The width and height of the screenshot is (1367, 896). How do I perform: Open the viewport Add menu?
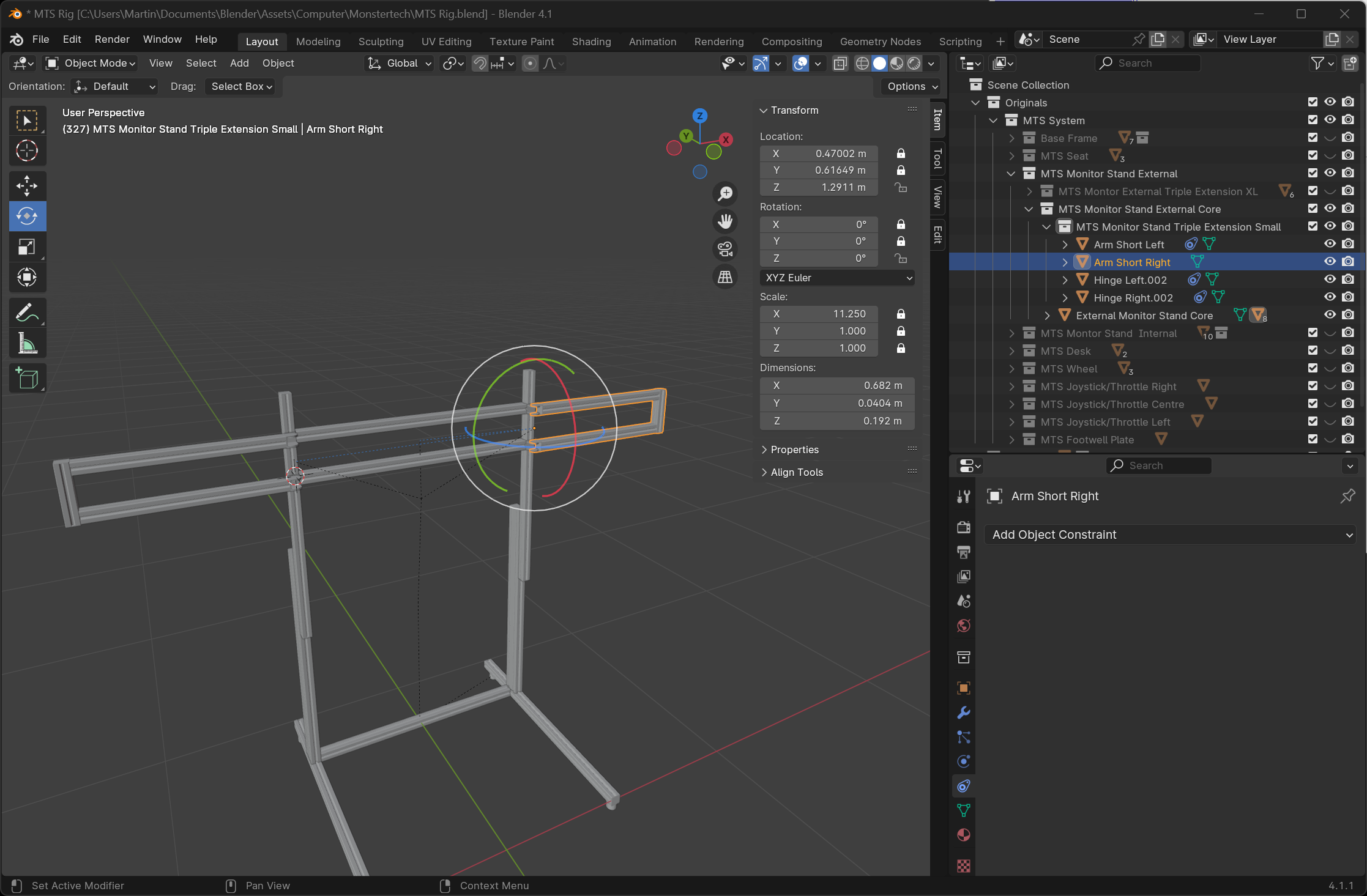tap(239, 63)
